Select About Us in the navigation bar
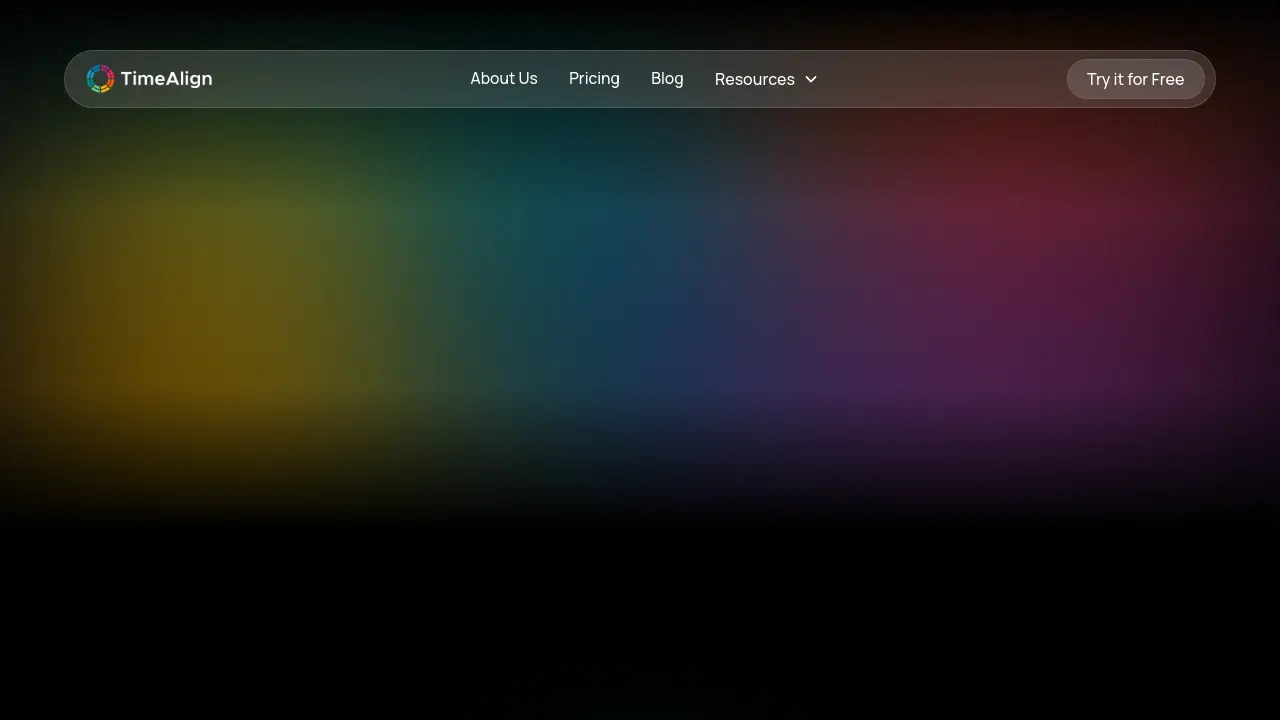 504,79
